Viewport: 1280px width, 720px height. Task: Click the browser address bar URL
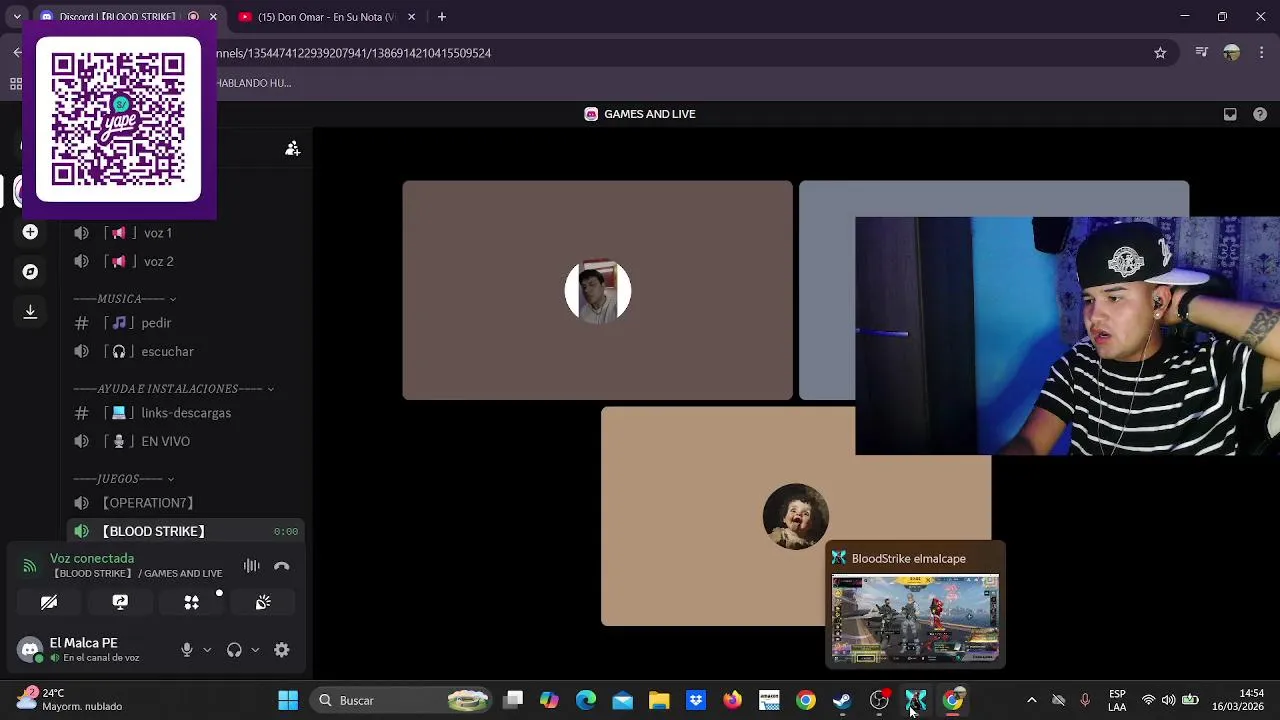tap(353, 53)
